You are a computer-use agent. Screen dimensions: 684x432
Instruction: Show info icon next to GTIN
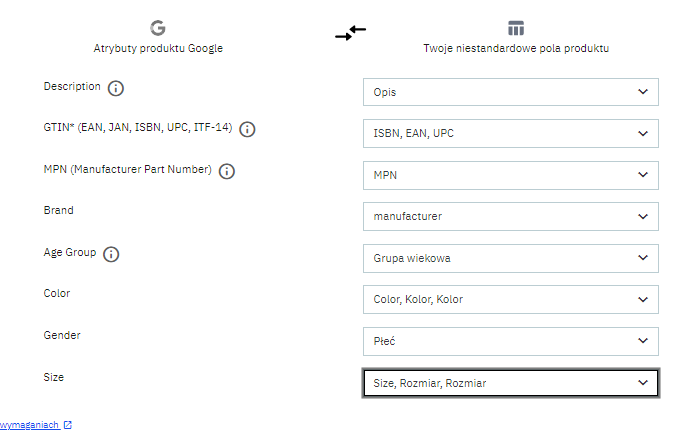[x=248, y=129]
